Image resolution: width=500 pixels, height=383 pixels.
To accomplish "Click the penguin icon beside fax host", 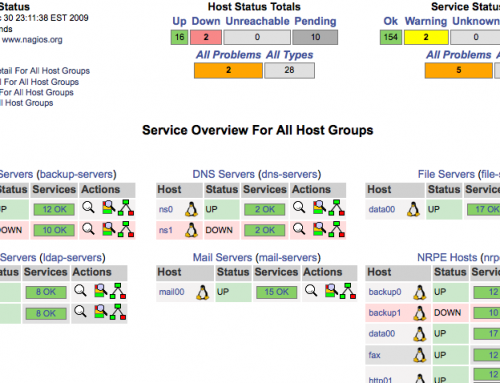I will coord(420,355).
